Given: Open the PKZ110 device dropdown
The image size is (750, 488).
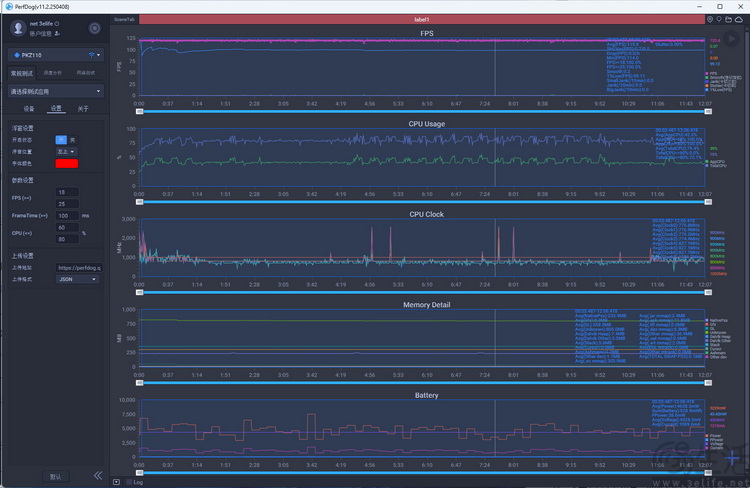Looking at the screenshot, I should point(55,55).
